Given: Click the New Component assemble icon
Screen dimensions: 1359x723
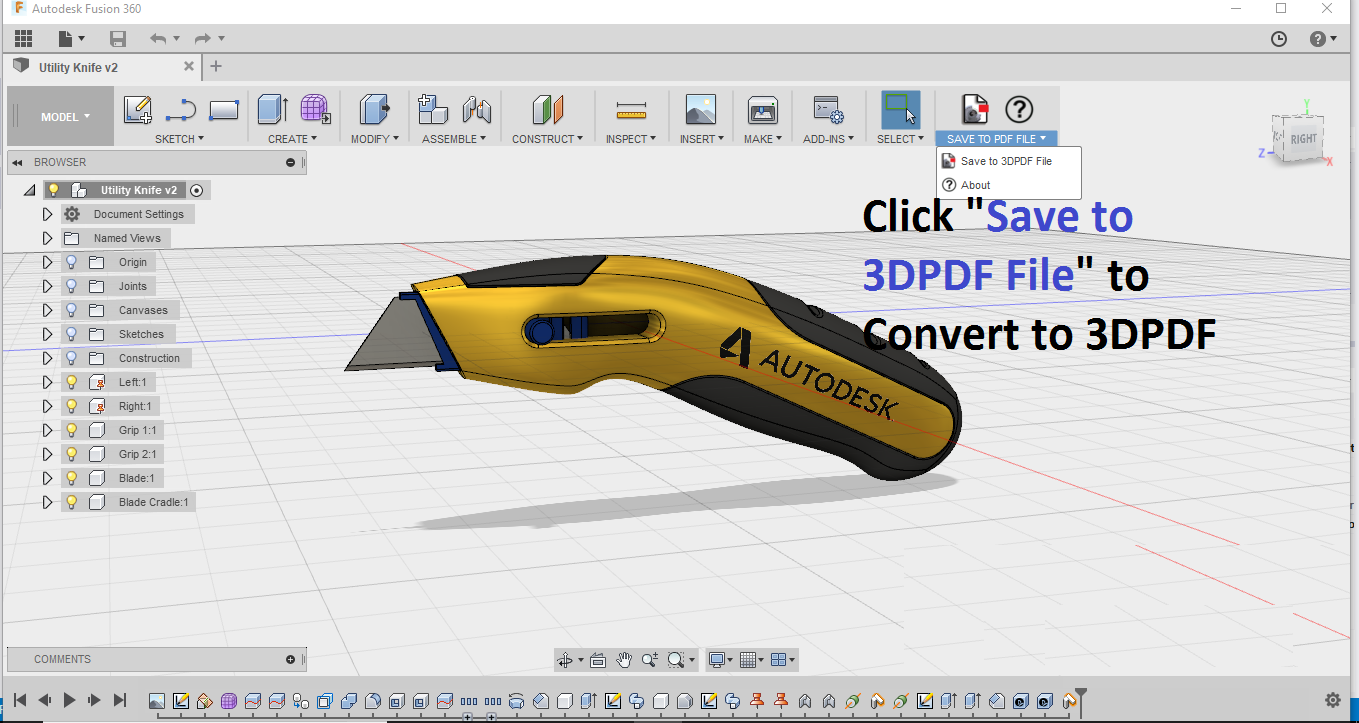Looking at the screenshot, I should pyautogui.click(x=432, y=109).
